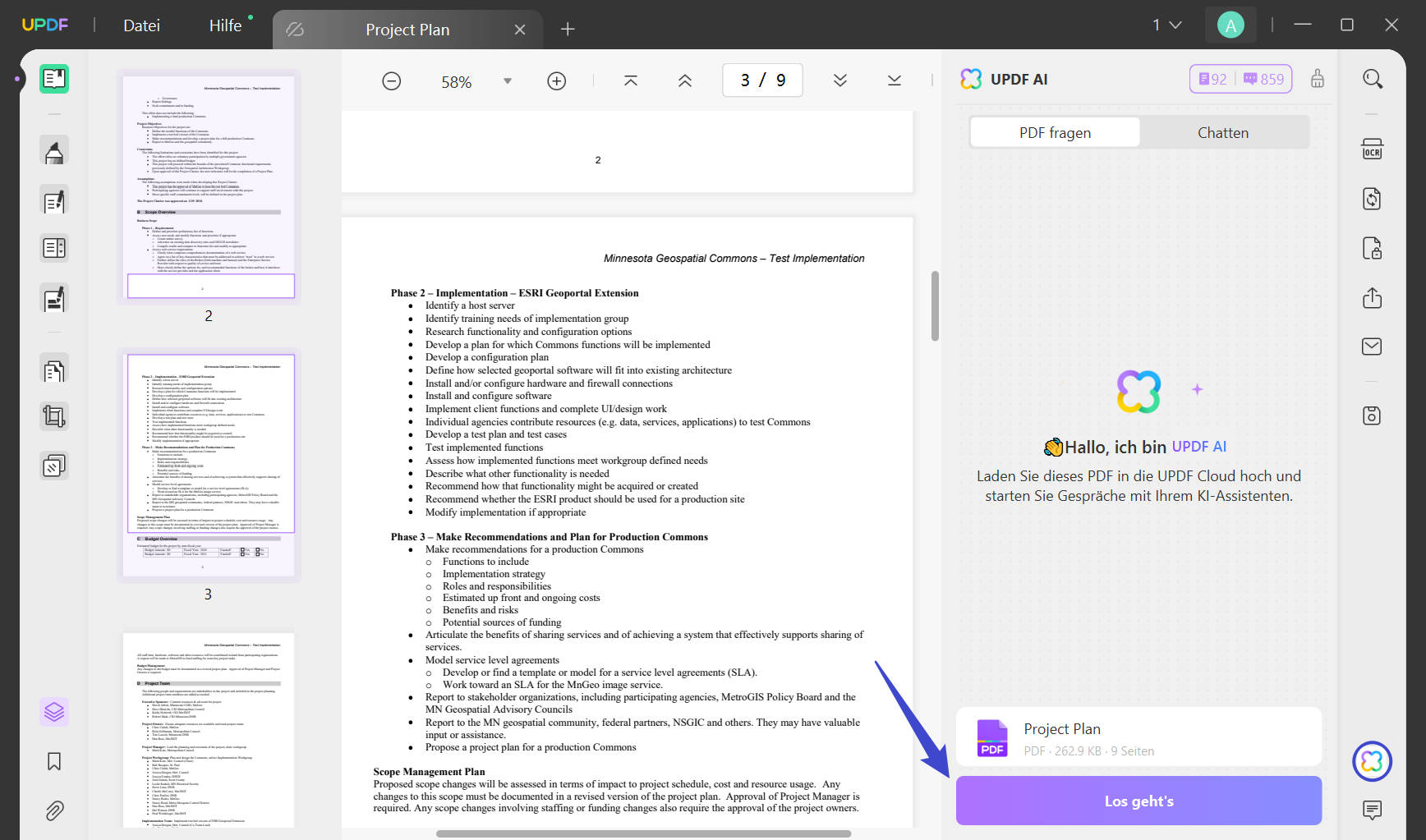Select the Project Plan document tab
Viewport: 1426px width, 840px height.
click(407, 30)
